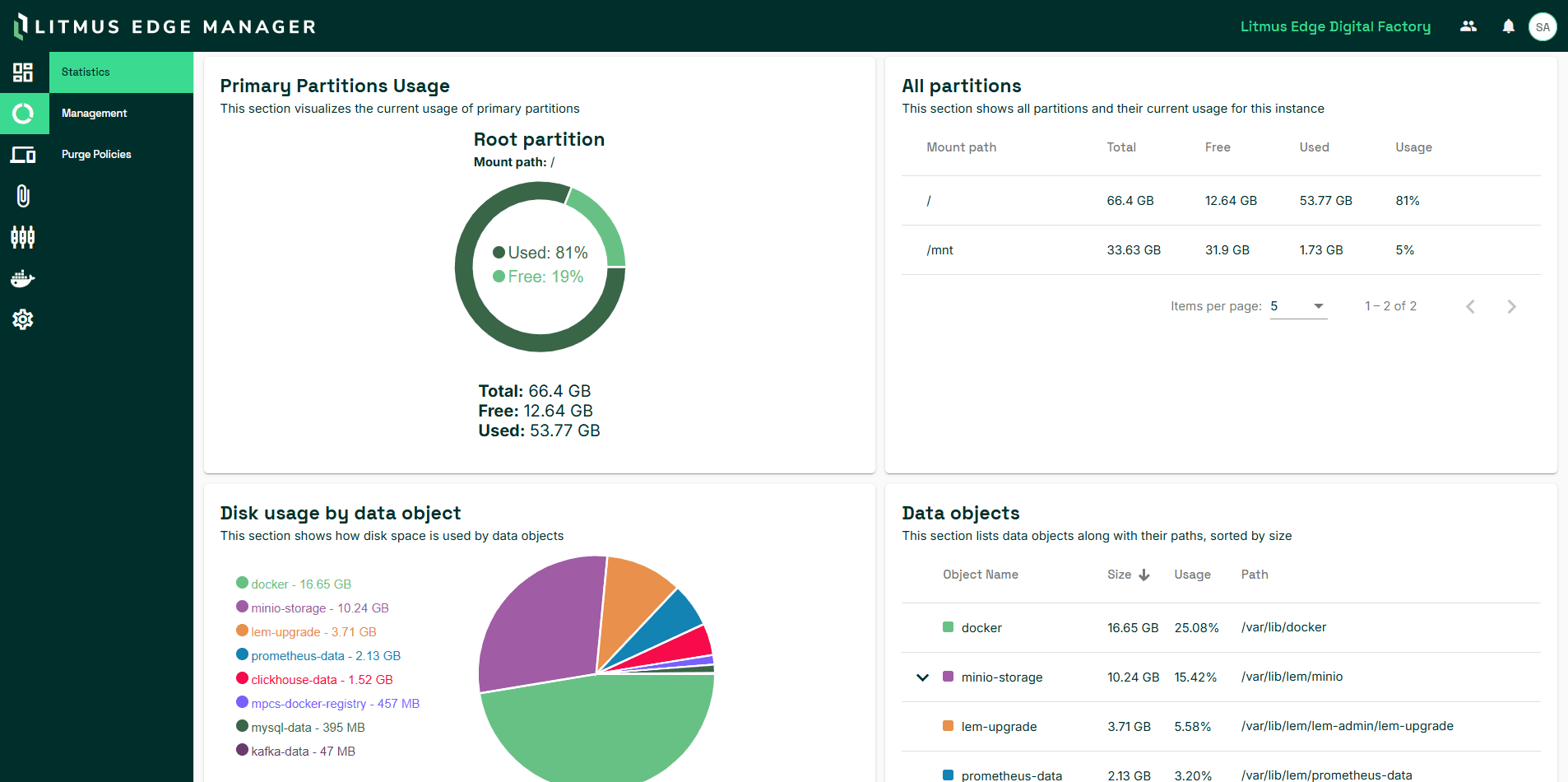
Task: Select the Management menu item
Action: (x=94, y=113)
